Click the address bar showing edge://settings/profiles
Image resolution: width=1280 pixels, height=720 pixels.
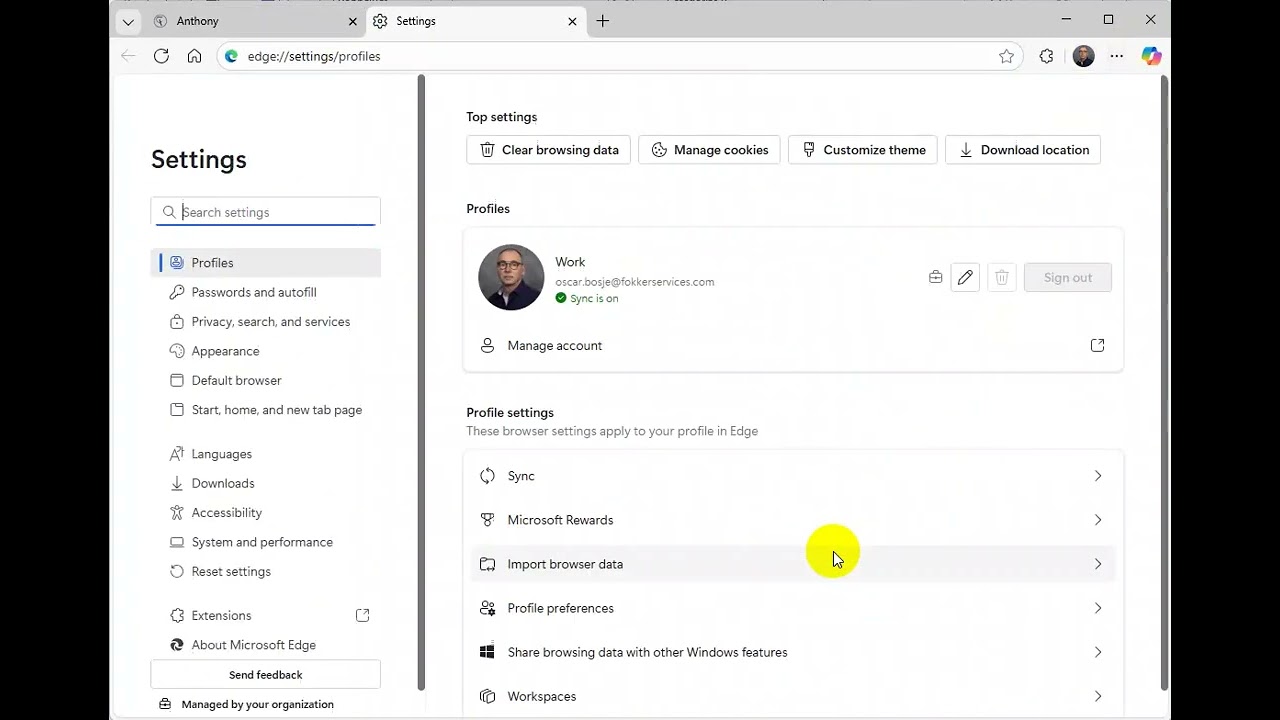[x=620, y=56]
